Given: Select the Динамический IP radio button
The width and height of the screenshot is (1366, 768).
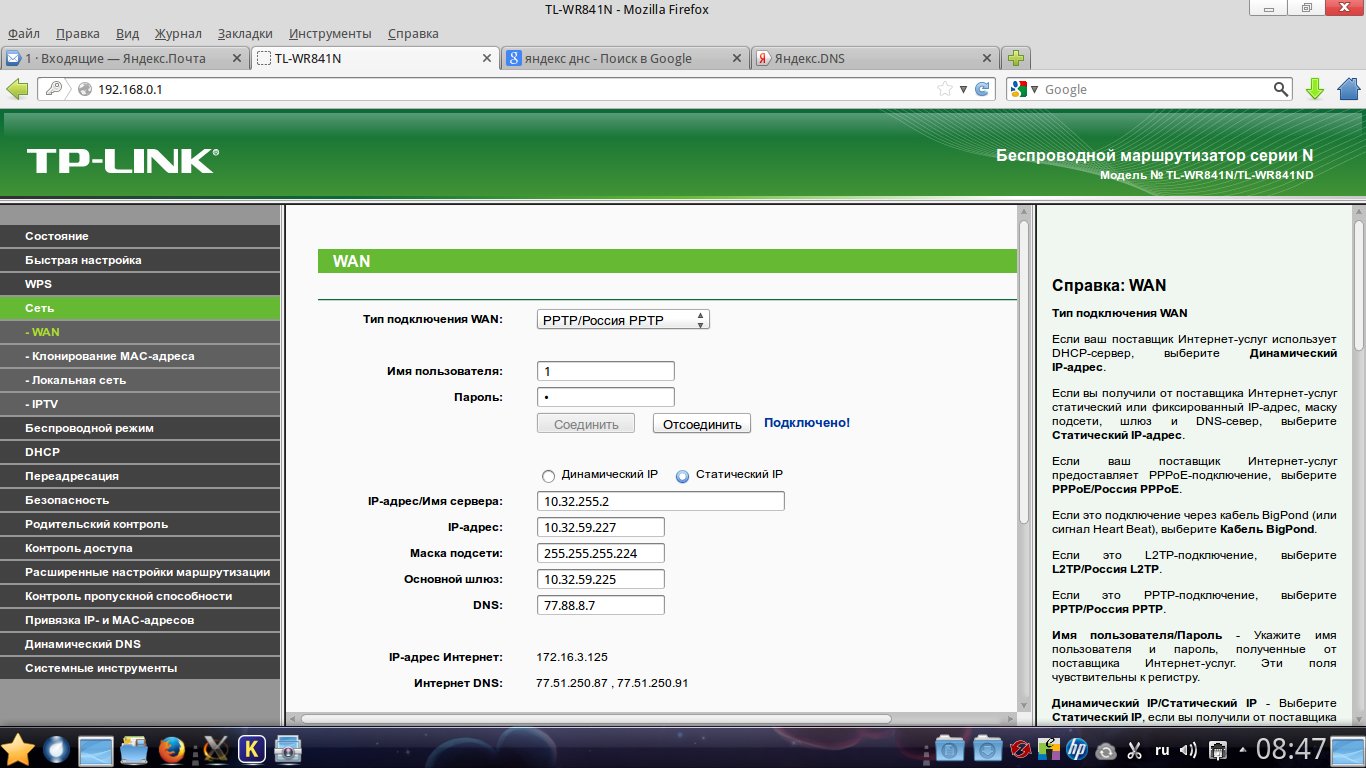Looking at the screenshot, I should coord(547,476).
